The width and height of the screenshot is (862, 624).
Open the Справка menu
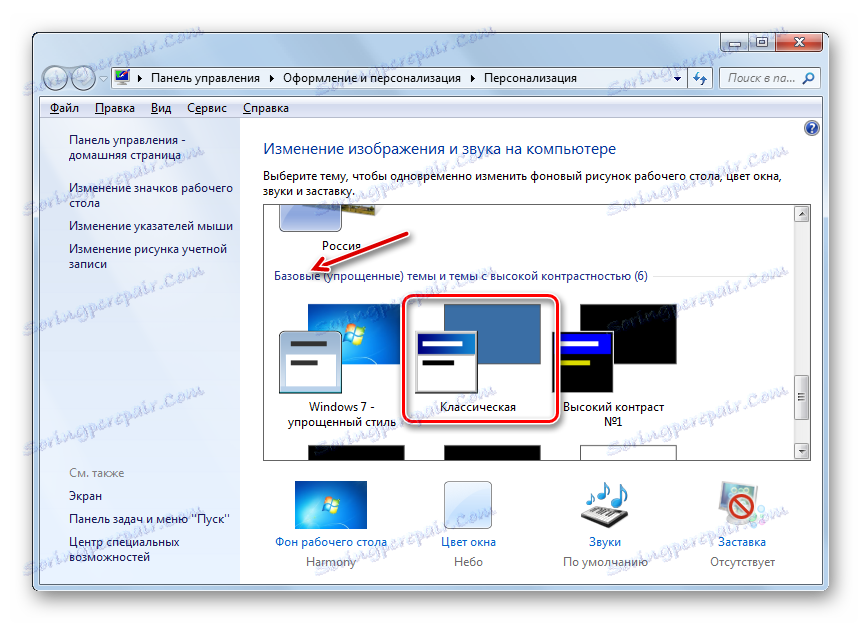pyautogui.click(x=266, y=108)
